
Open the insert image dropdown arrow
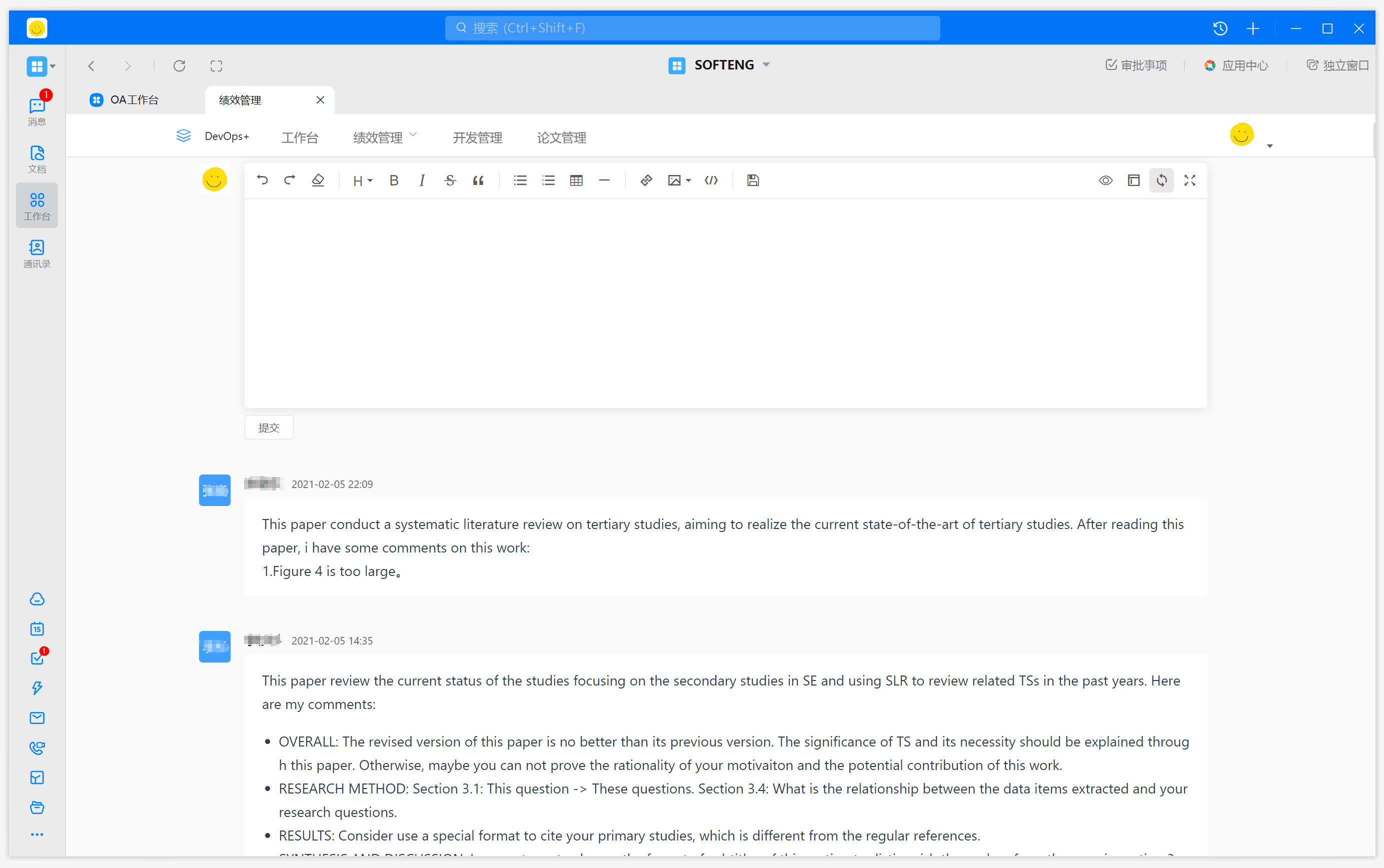pos(689,181)
